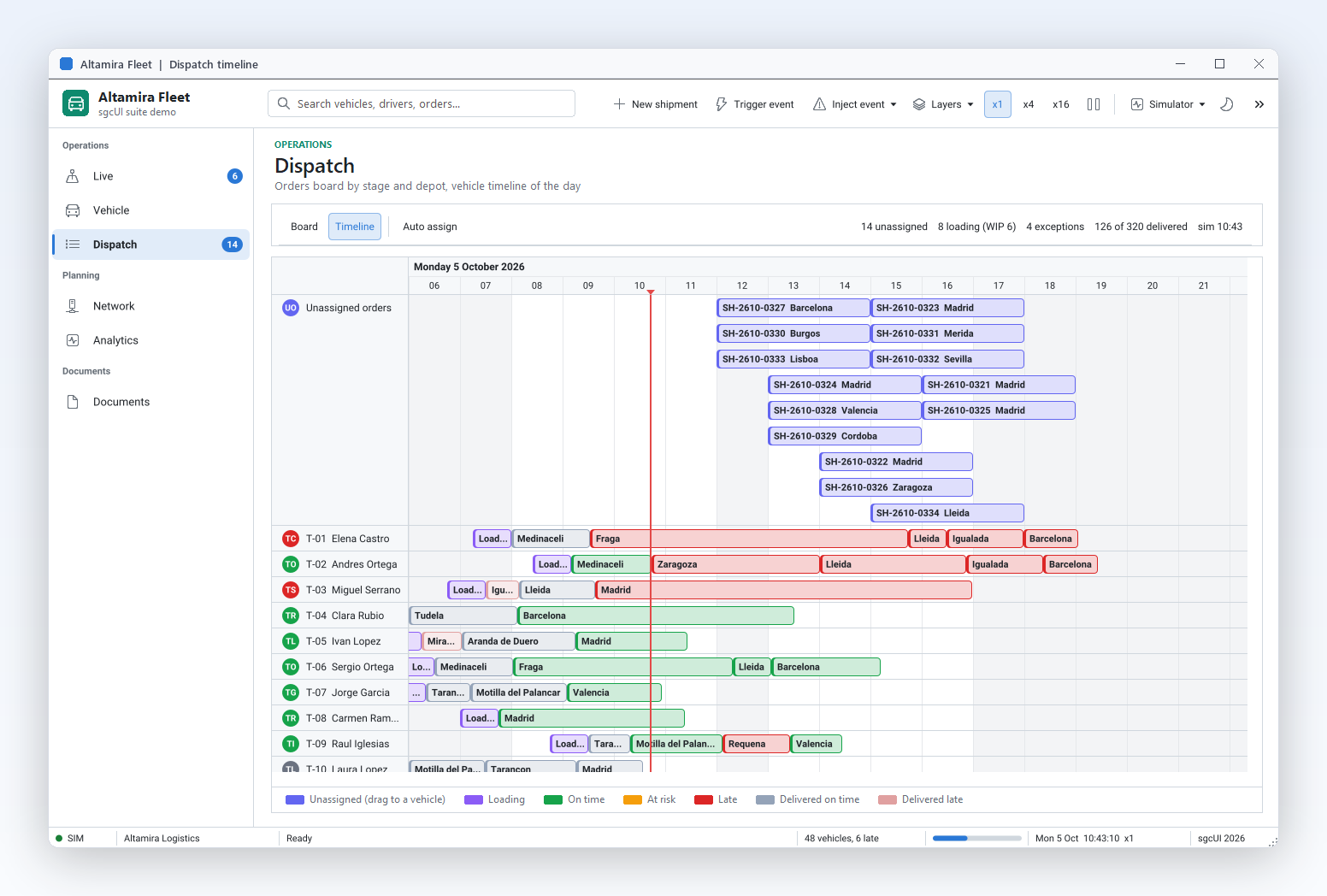The height and width of the screenshot is (896, 1327).
Task: Set simulation speed to x4
Action: coord(1029,104)
